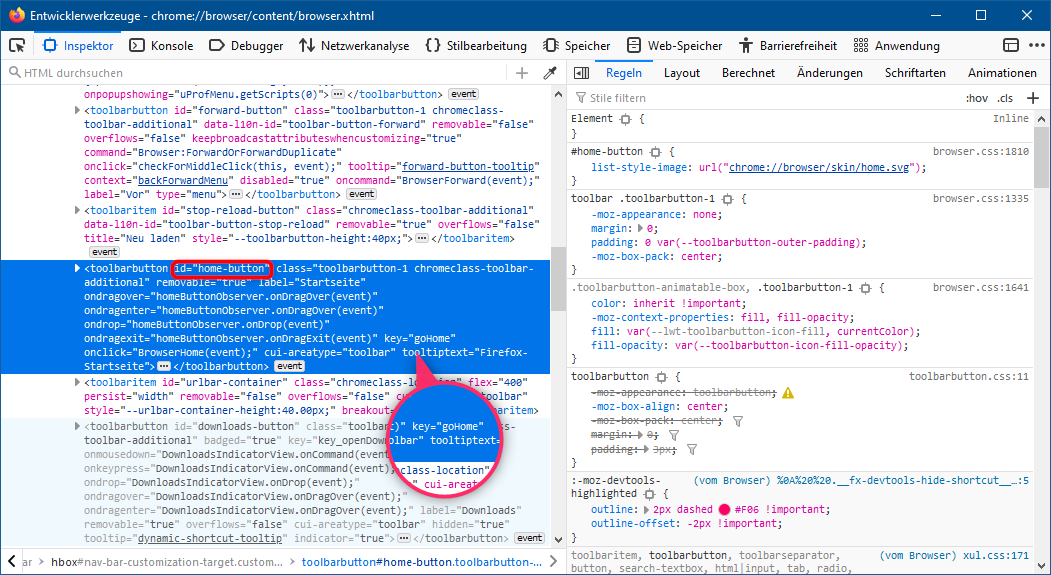Click the #F06 outline color swatch
The image size is (1051, 575).
click(724, 508)
